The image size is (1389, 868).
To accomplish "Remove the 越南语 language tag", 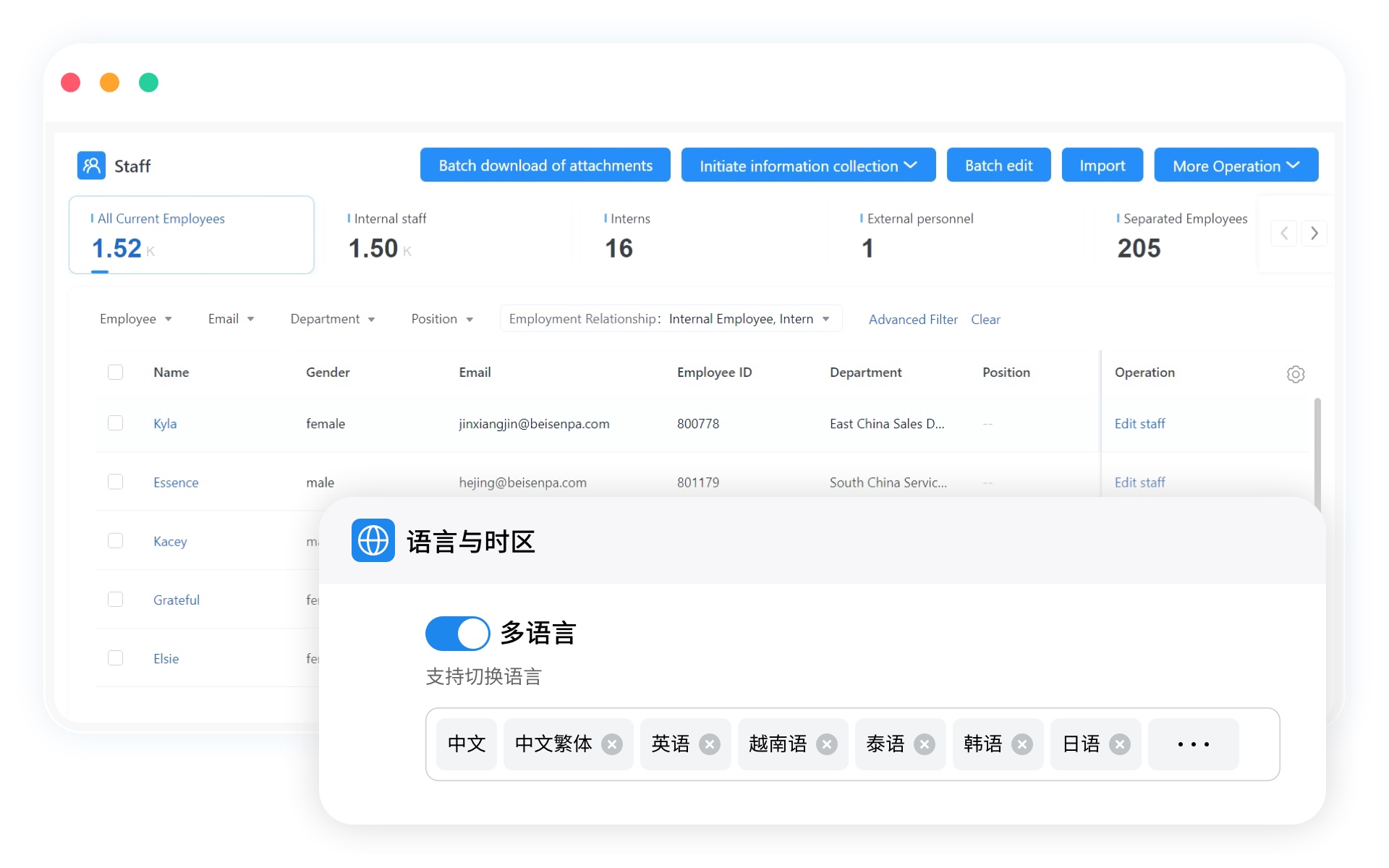I will (x=827, y=744).
